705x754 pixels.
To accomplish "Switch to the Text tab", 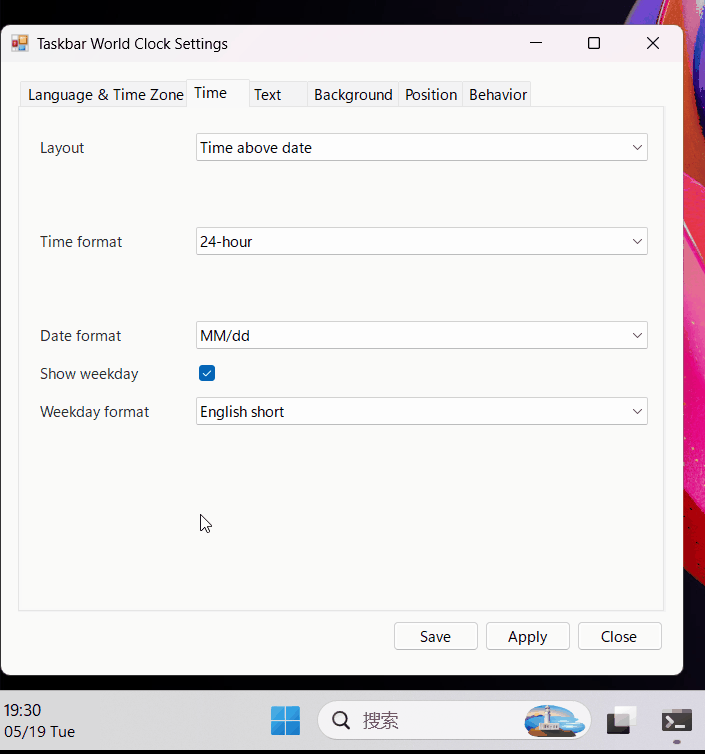I will (x=278, y=94).
